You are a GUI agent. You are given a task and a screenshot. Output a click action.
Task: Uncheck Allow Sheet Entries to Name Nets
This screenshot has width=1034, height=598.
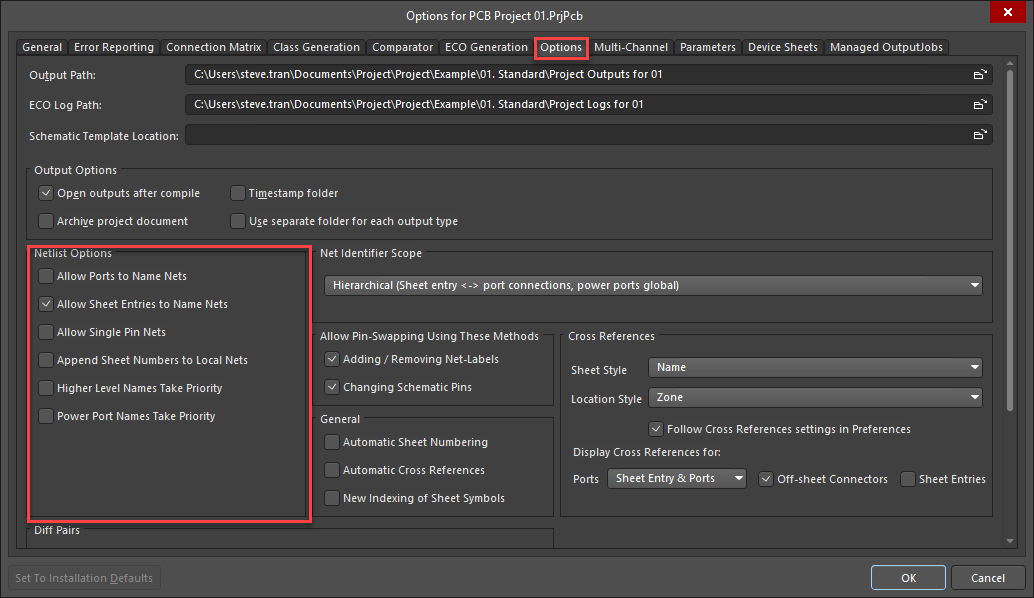click(x=46, y=303)
